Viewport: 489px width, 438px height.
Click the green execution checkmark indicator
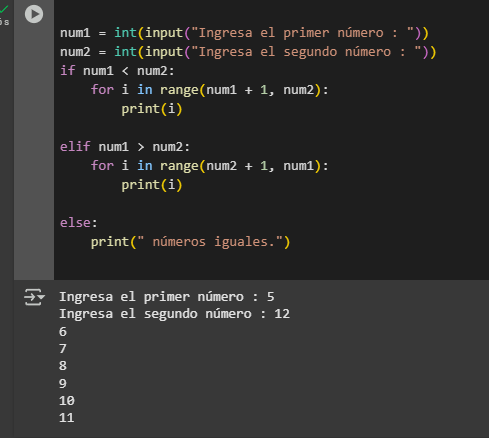(x=4, y=9)
